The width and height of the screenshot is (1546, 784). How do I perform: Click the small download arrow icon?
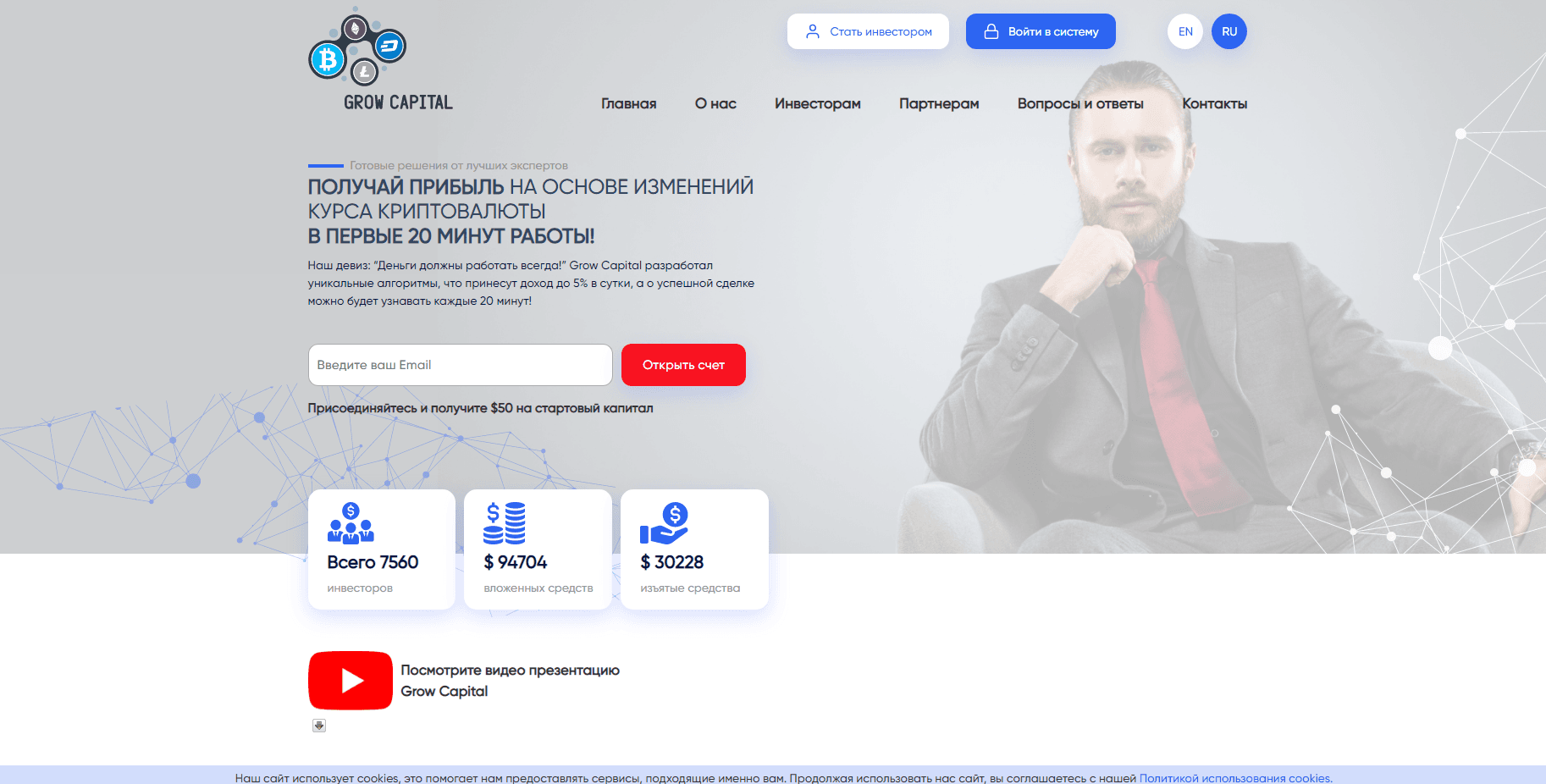[319, 726]
